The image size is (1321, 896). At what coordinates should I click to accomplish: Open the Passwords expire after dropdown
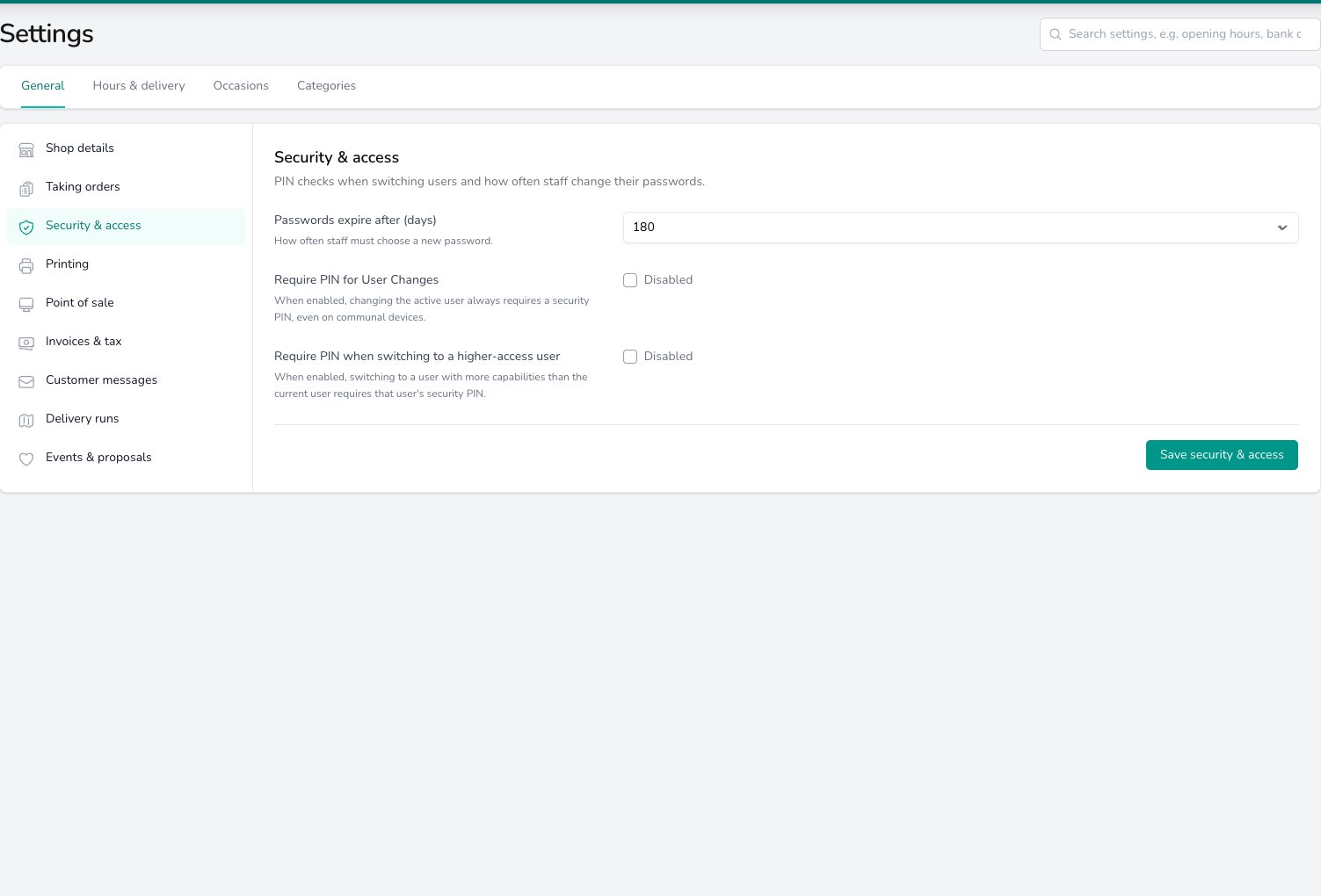click(961, 227)
